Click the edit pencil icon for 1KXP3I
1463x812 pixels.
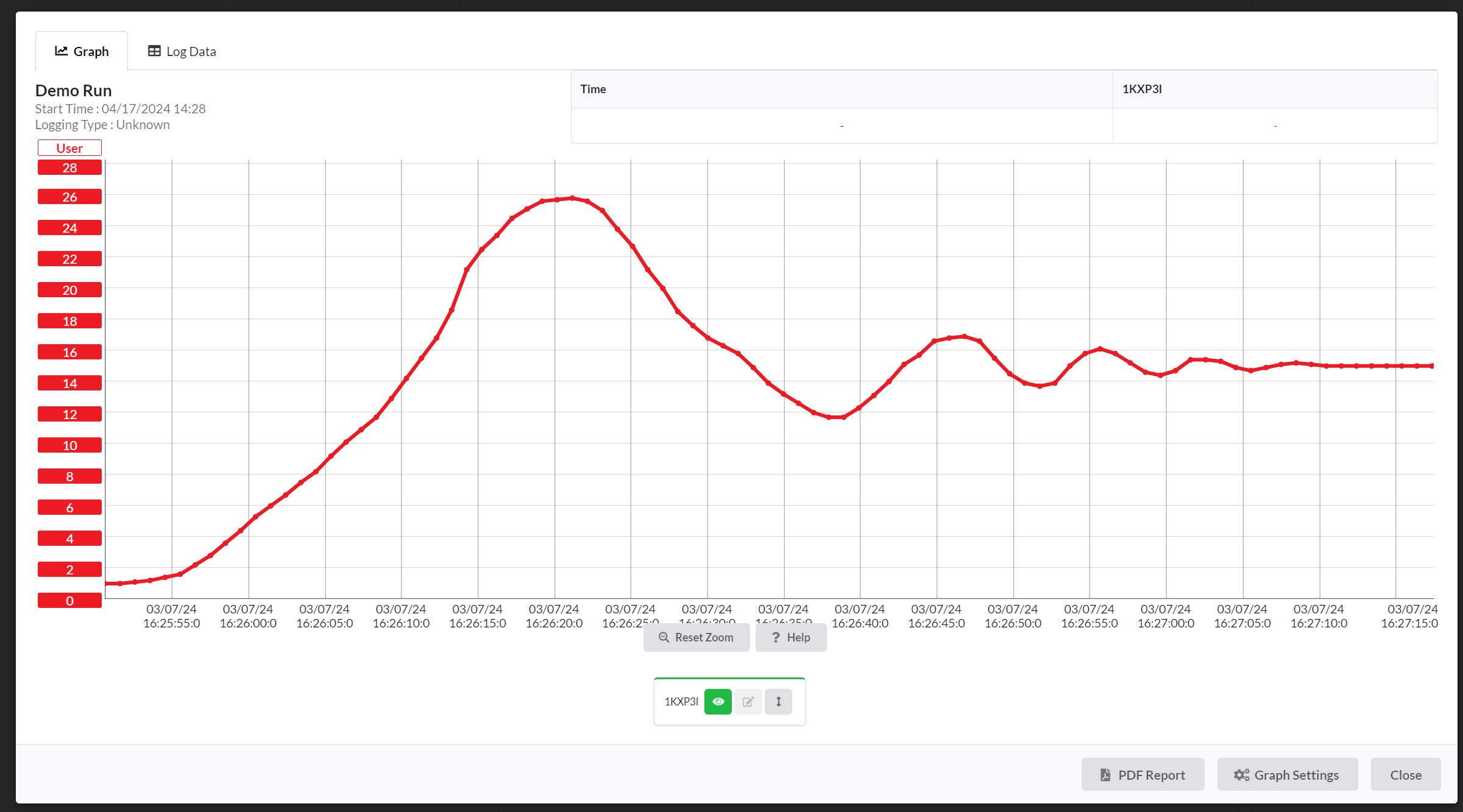click(x=748, y=701)
